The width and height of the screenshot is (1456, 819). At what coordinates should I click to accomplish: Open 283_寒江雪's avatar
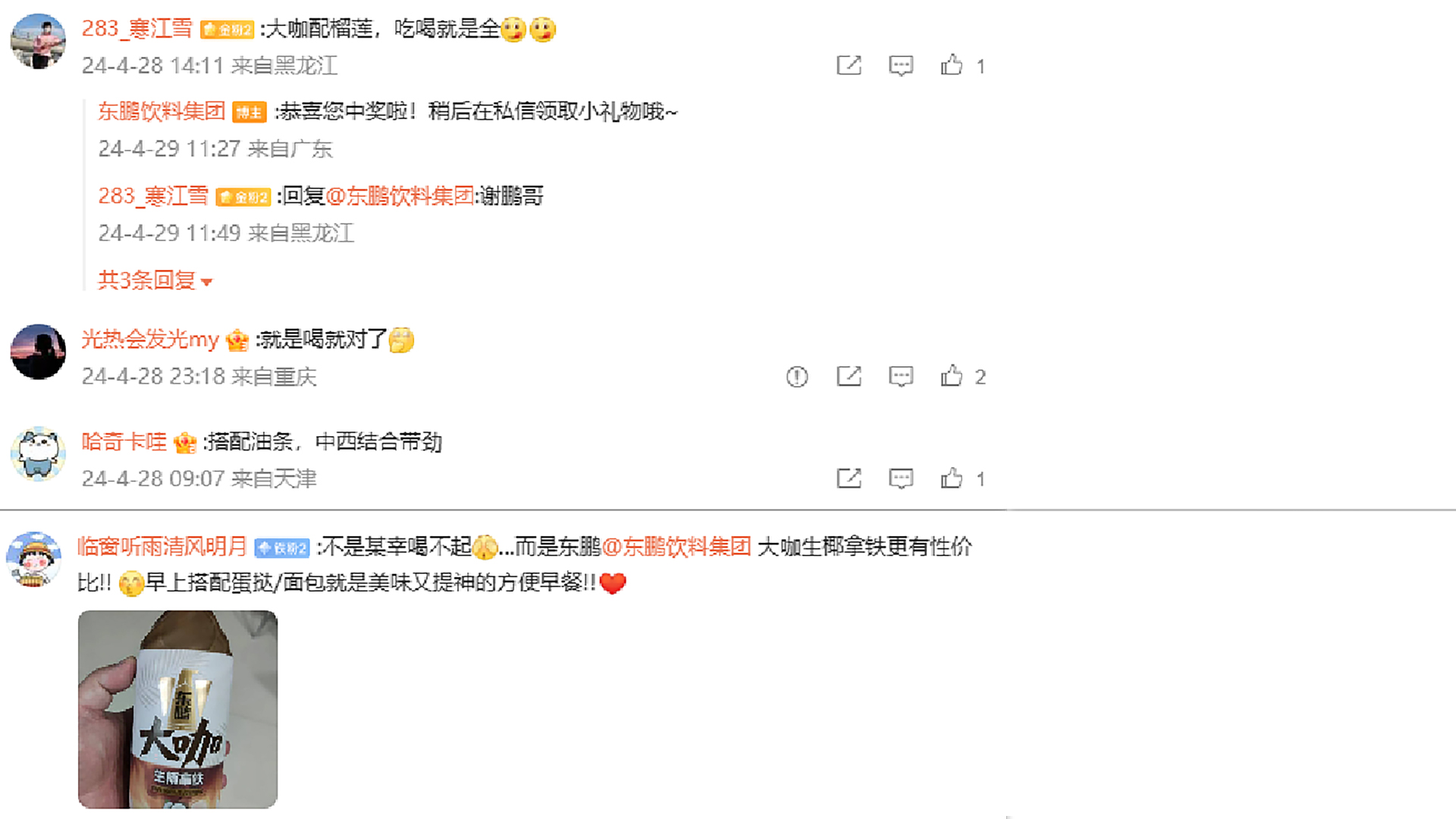(x=38, y=41)
